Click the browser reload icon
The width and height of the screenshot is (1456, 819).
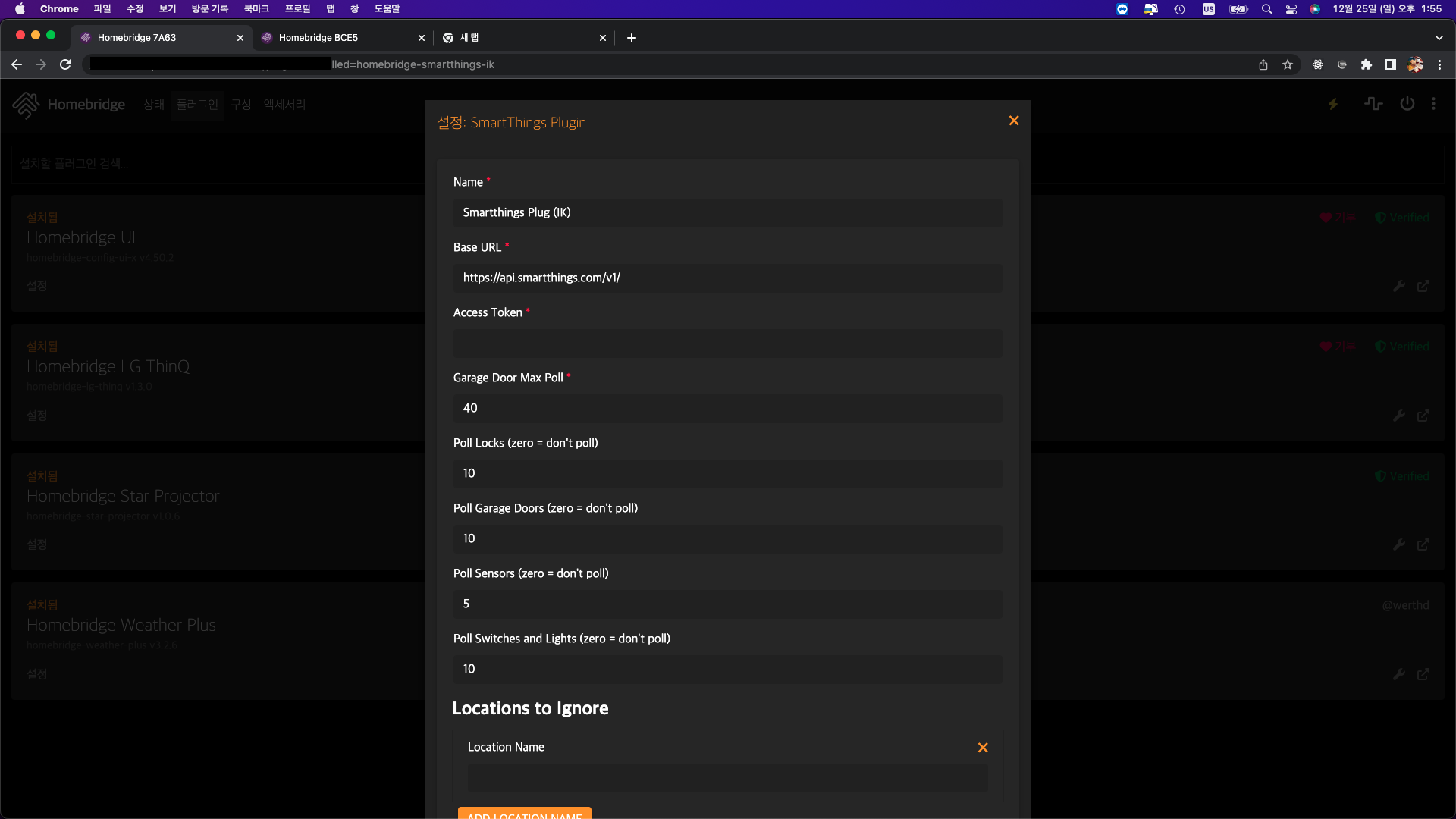tap(65, 64)
